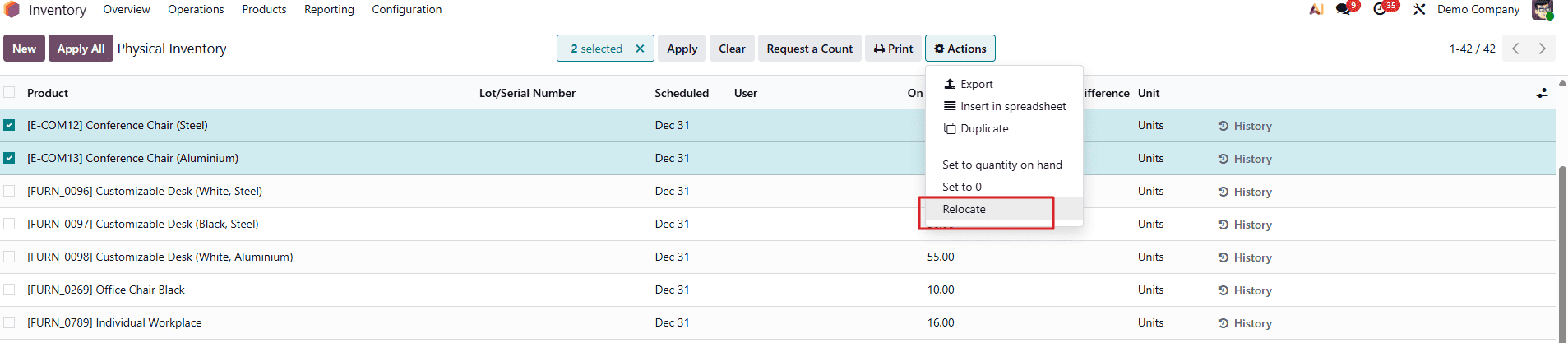
Task: Click the Odoo Inventory app logo icon
Action: pos(12,10)
